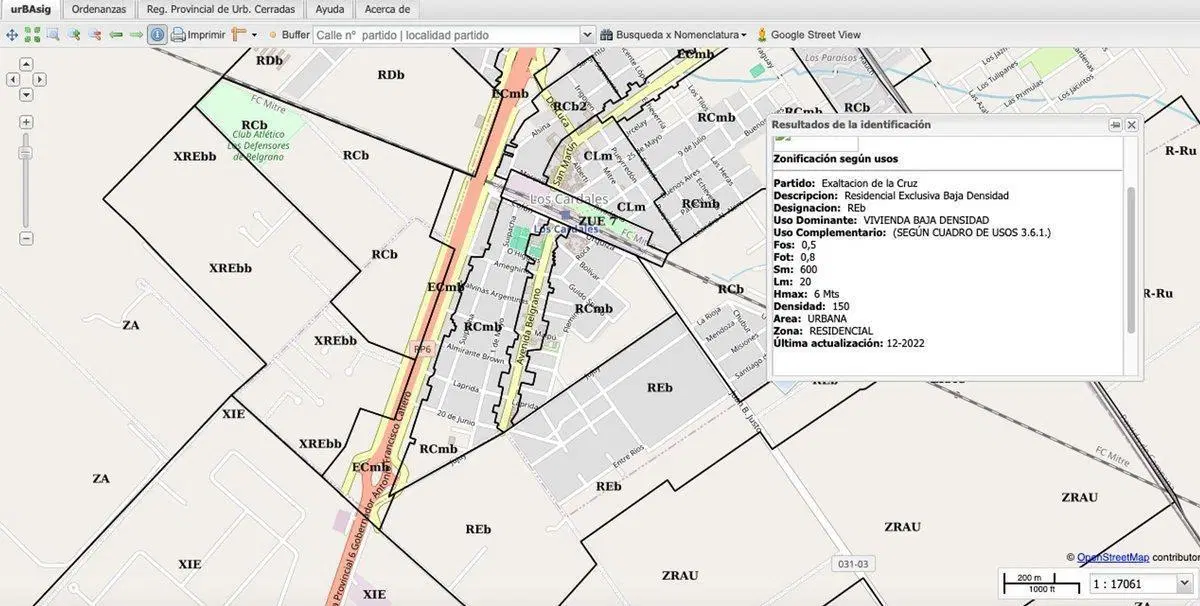This screenshot has width=1200, height=606.
Task: Click 'Club Atlético Los Defensores de Belgrano' label
Action: point(258,146)
